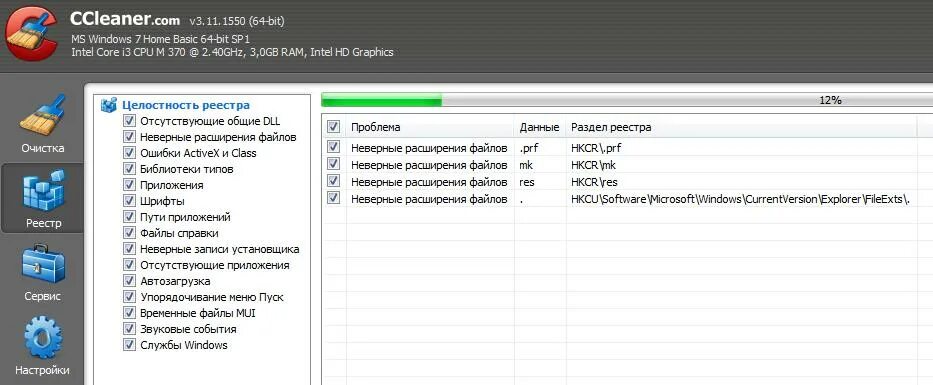Open the Сервис tools section
Image resolution: width=933 pixels, height=385 pixels.
pos(42,273)
